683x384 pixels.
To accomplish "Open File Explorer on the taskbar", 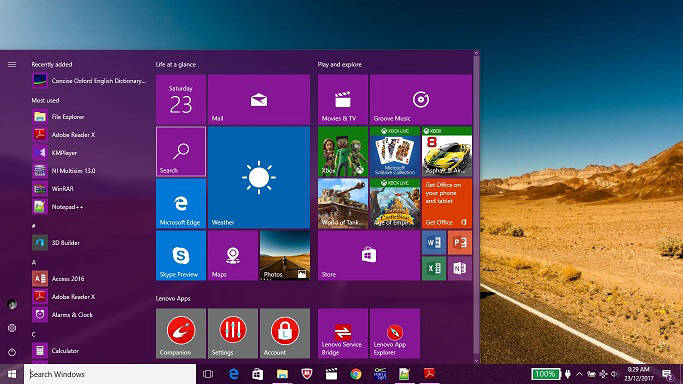I will (x=282, y=374).
